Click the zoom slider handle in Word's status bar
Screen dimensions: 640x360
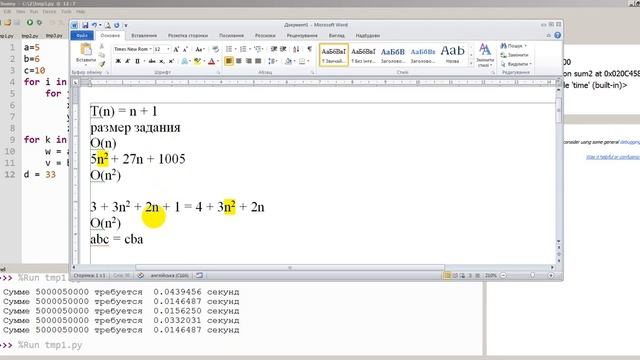click(532, 276)
